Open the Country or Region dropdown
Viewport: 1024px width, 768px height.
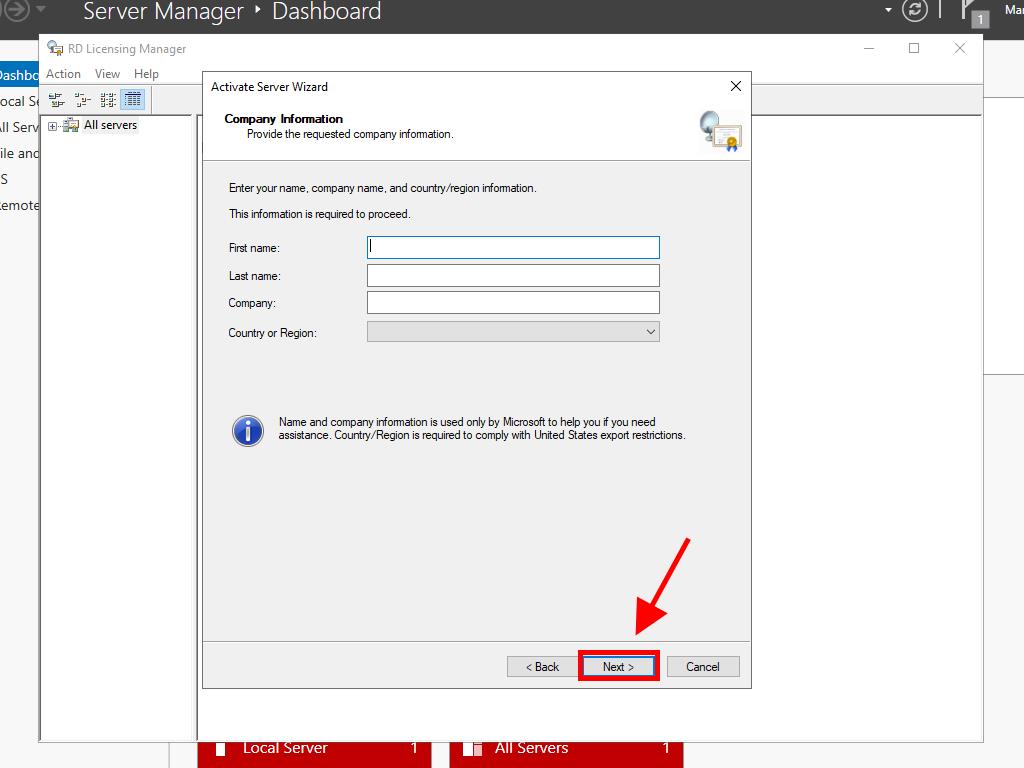pos(513,332)
